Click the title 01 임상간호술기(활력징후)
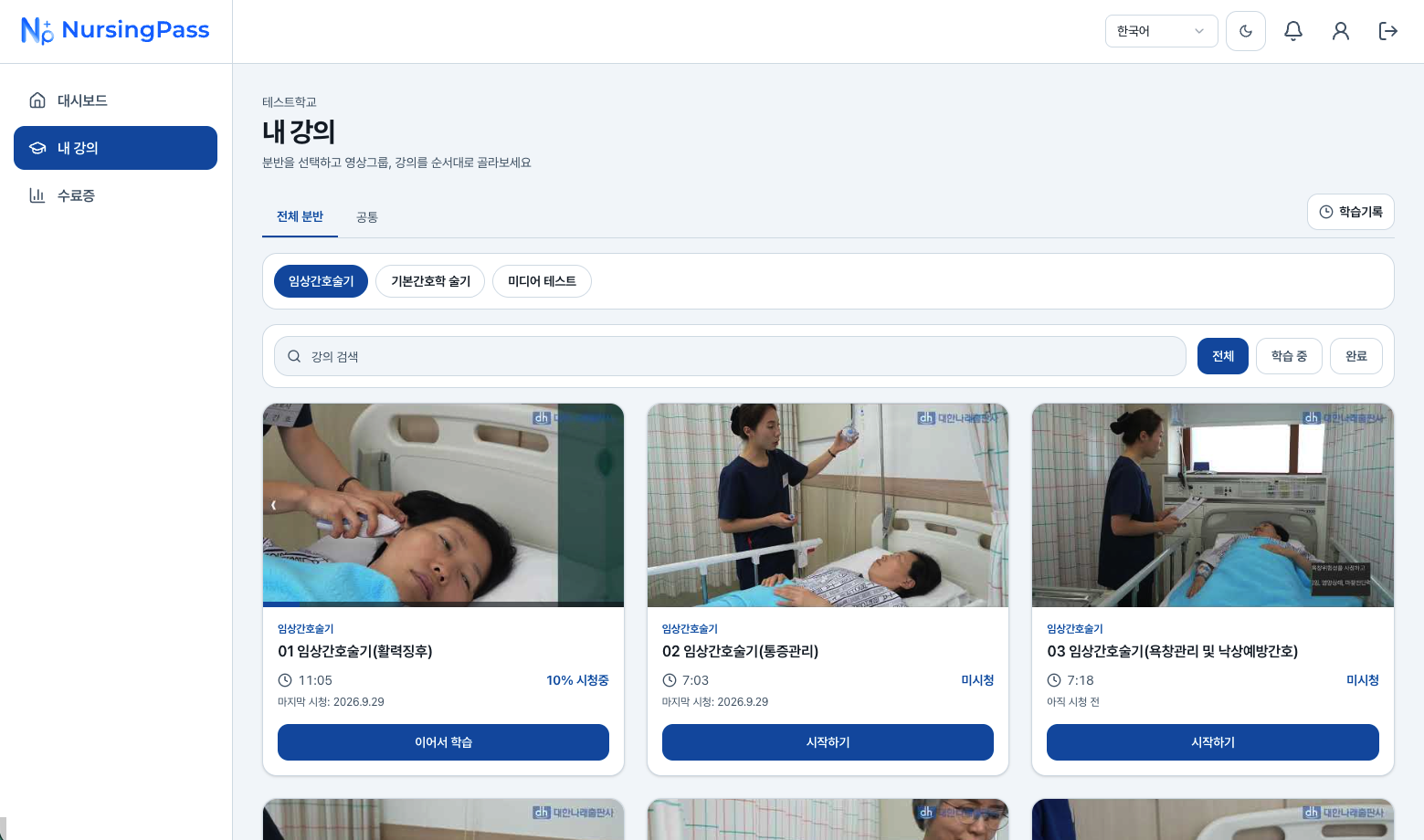This screenshot has width=1424, height=840. point(355,651)
